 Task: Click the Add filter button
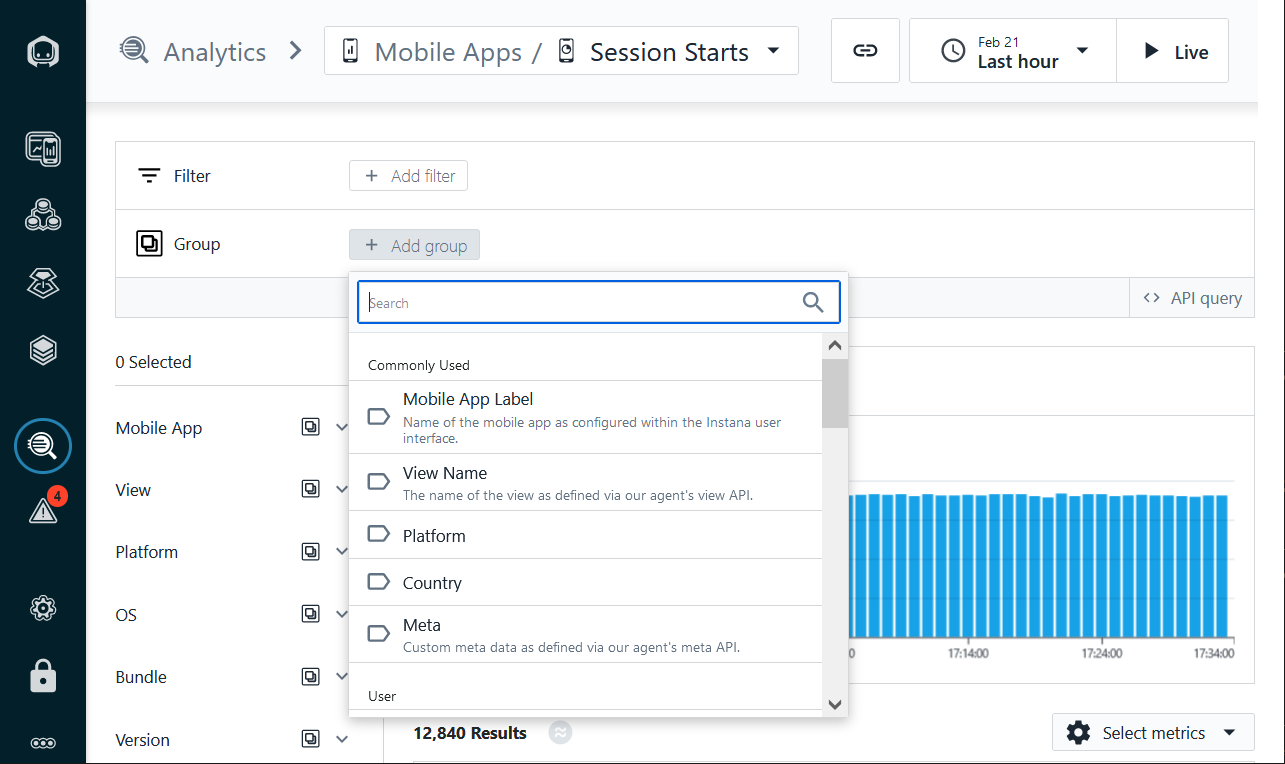coord(408,176)
